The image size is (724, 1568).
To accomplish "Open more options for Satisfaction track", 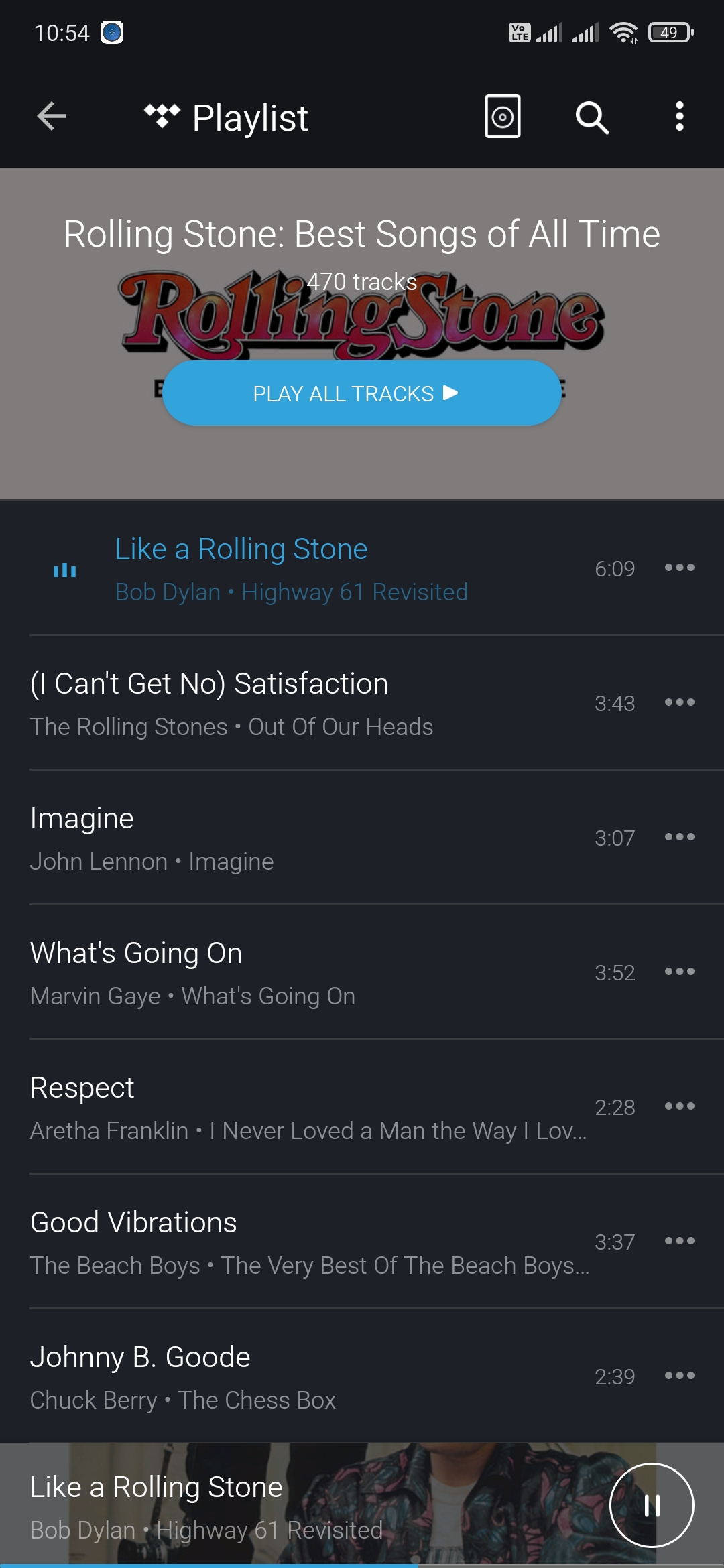I will tap(679, 702).
